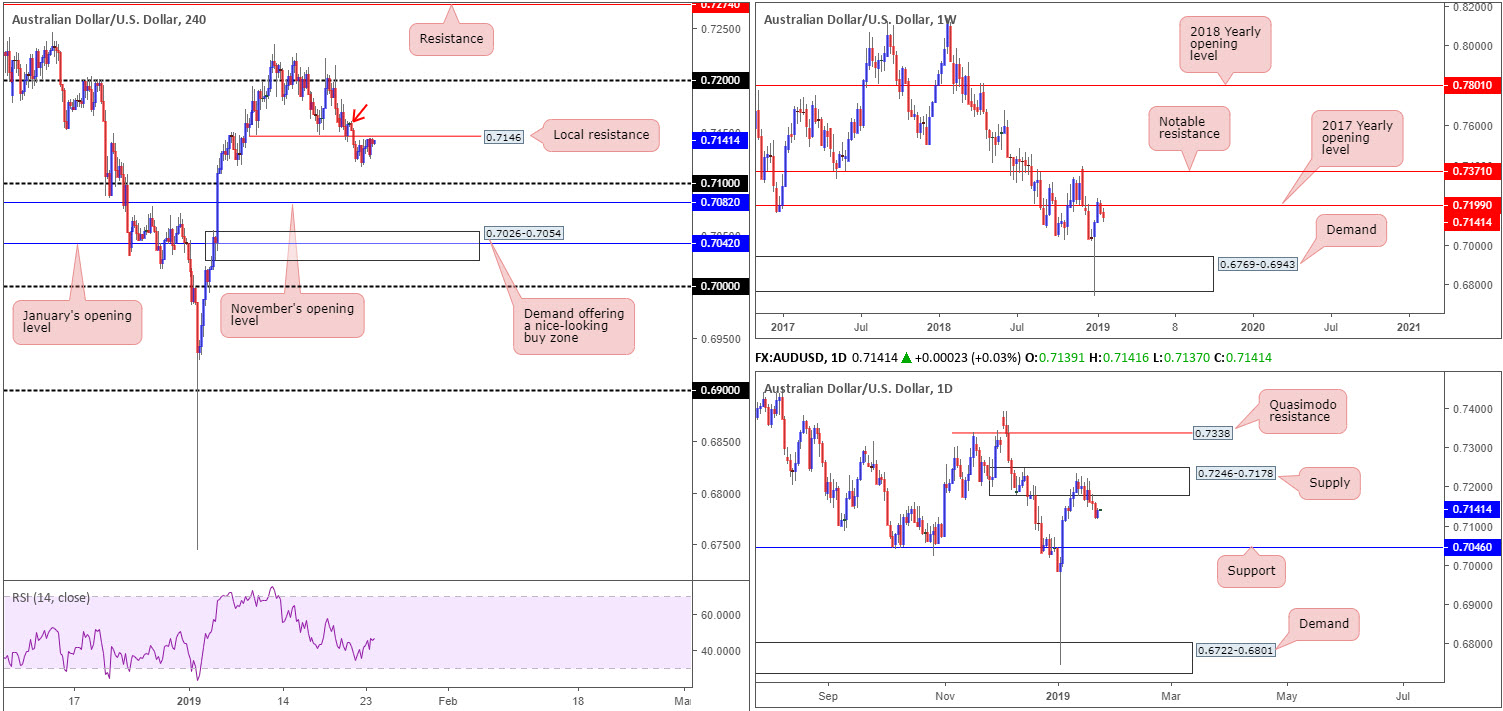This screenshot has width=1503, height=711.
Task: Select the blue 0.70820 price label
Action: point(720,202)
